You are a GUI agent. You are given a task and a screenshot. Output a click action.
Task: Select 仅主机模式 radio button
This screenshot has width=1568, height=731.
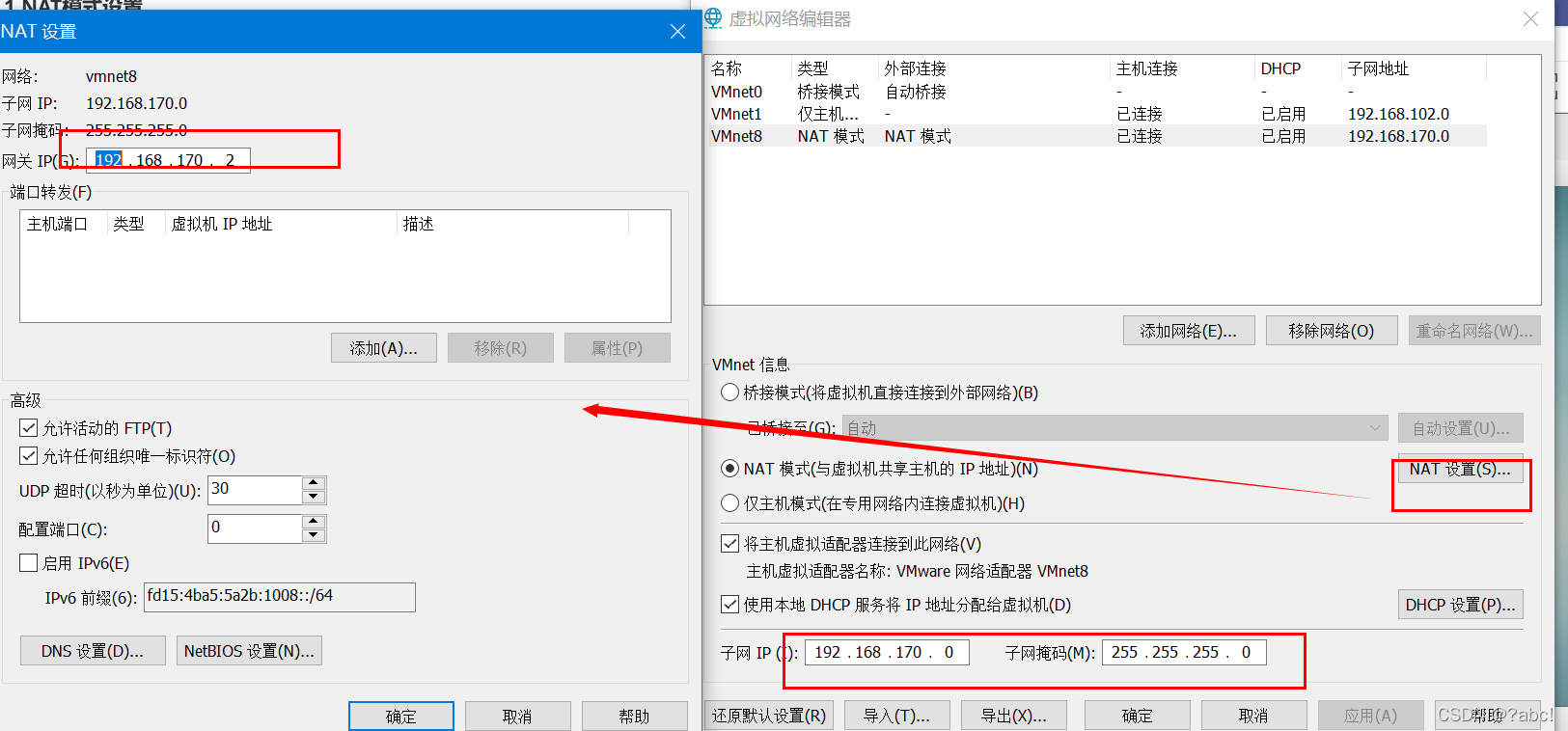pyautogui.click(x=730, y=503)
